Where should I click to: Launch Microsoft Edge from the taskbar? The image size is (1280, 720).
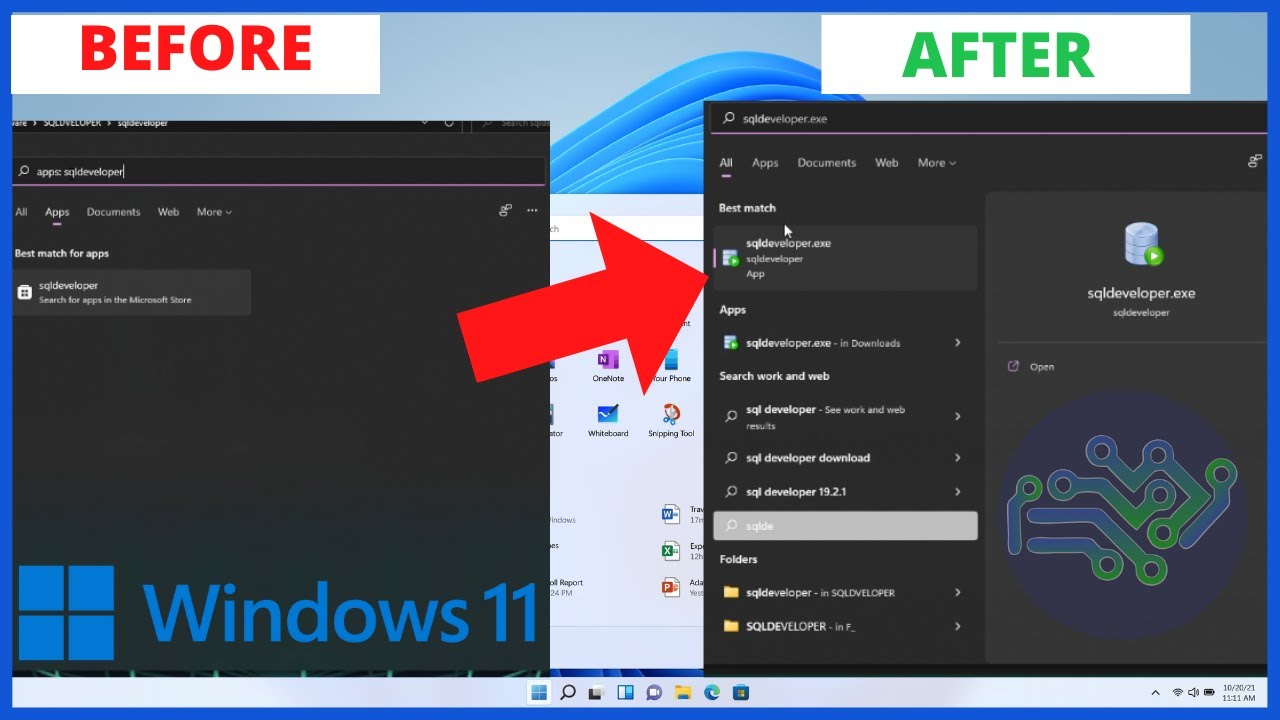[712, 692]
